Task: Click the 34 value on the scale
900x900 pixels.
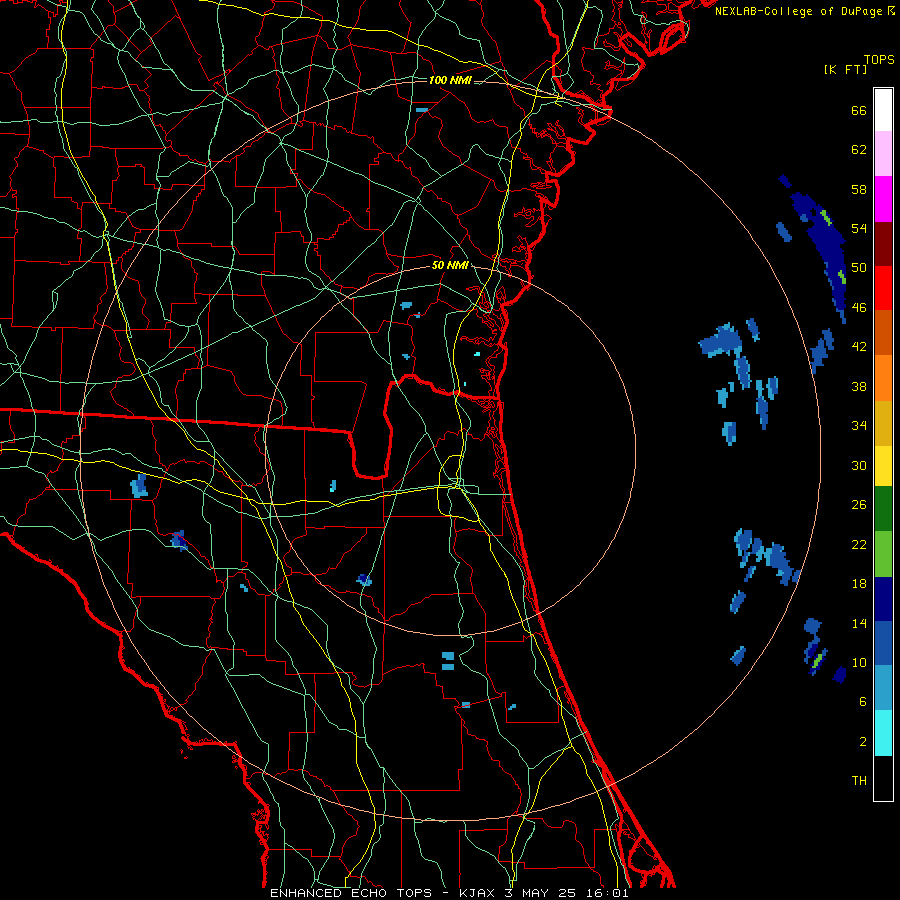Action: tap(859, 426)
